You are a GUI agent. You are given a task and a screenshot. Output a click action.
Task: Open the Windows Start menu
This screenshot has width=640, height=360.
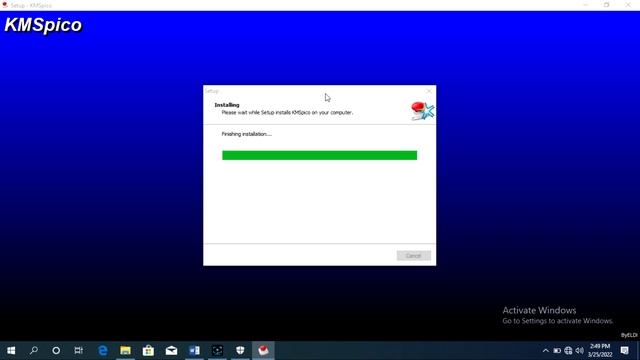point(11,350)
